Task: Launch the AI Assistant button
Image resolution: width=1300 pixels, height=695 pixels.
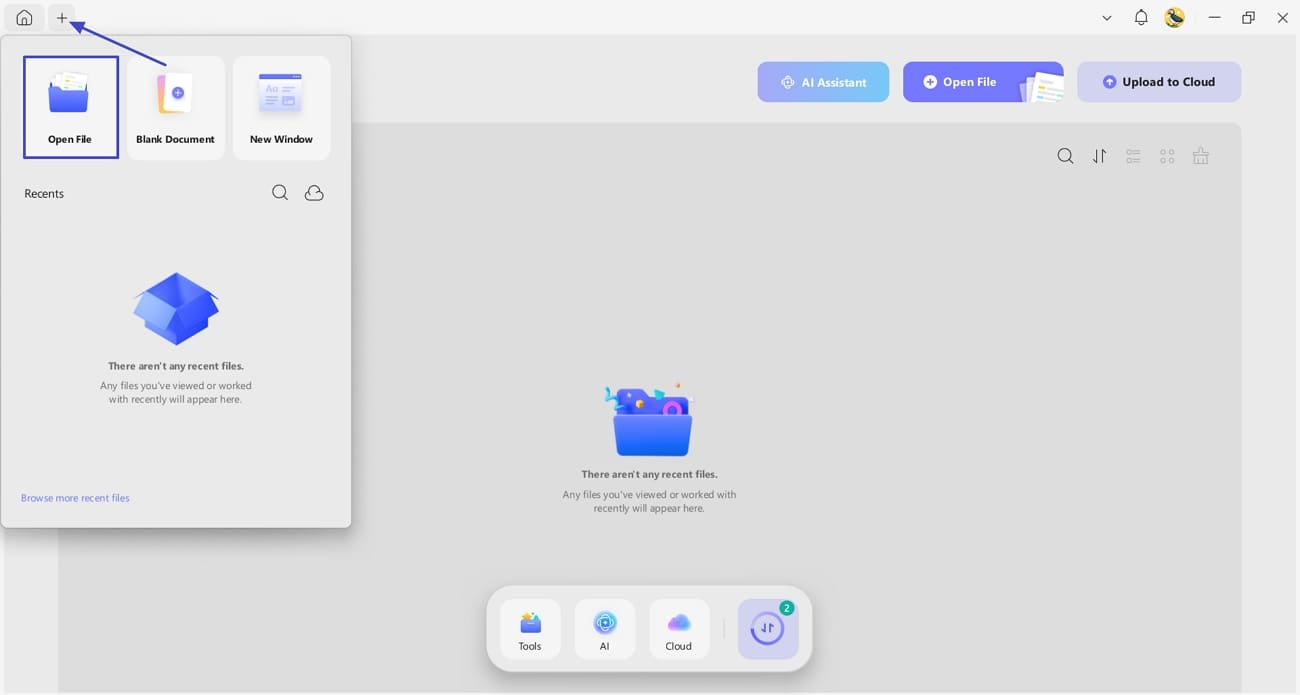Action: tap(823, 82)
